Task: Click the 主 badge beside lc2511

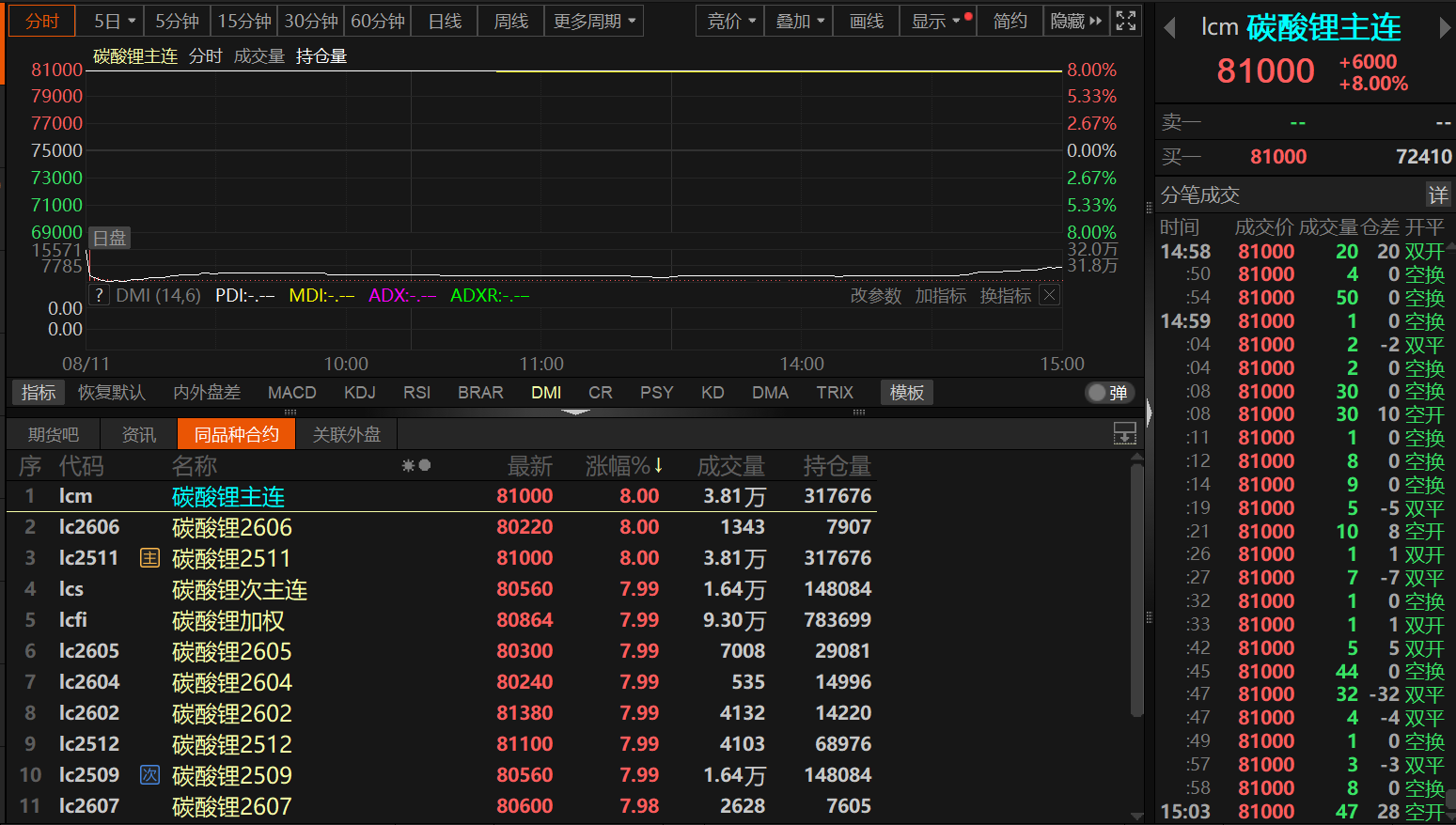Action: 149,558
